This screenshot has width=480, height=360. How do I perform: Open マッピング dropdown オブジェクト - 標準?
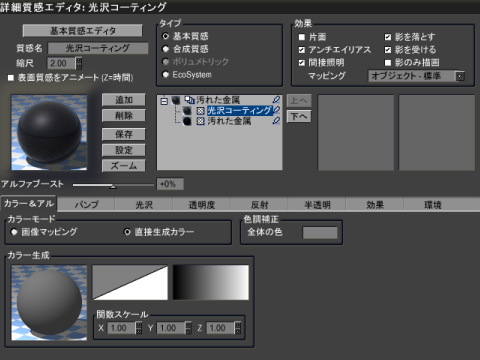click(x=417, y=76)
